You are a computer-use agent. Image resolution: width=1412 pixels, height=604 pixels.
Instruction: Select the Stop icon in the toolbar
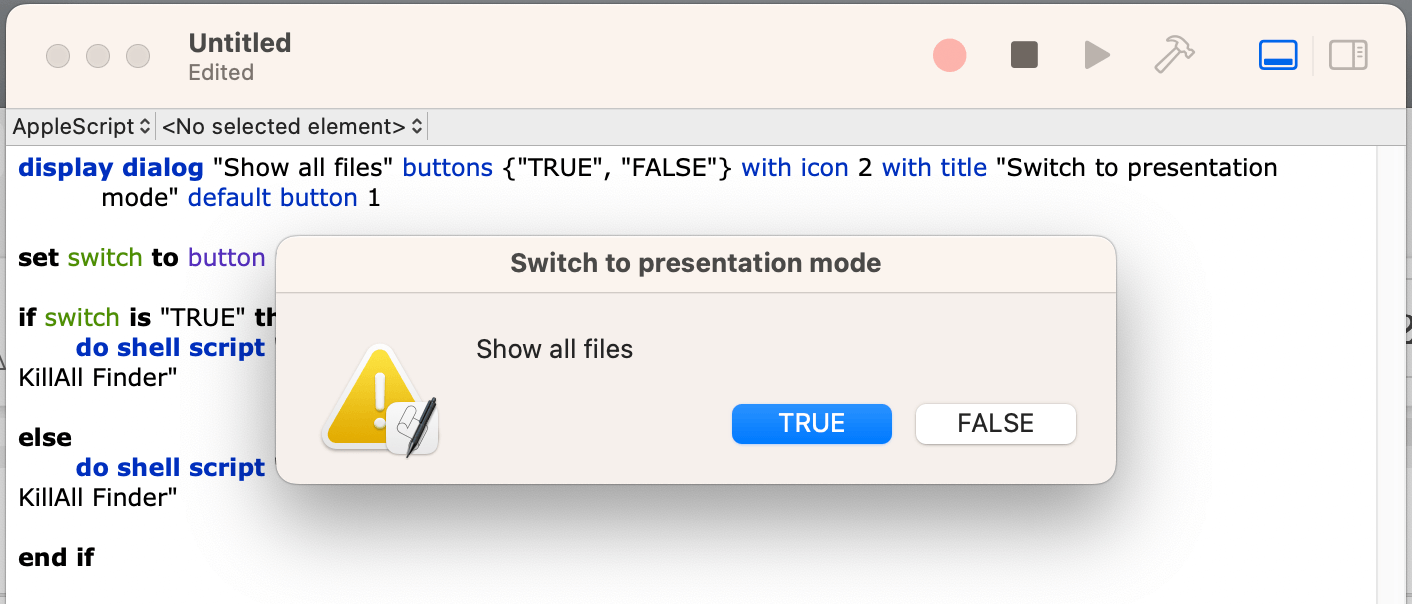(x=1023, y=55)
